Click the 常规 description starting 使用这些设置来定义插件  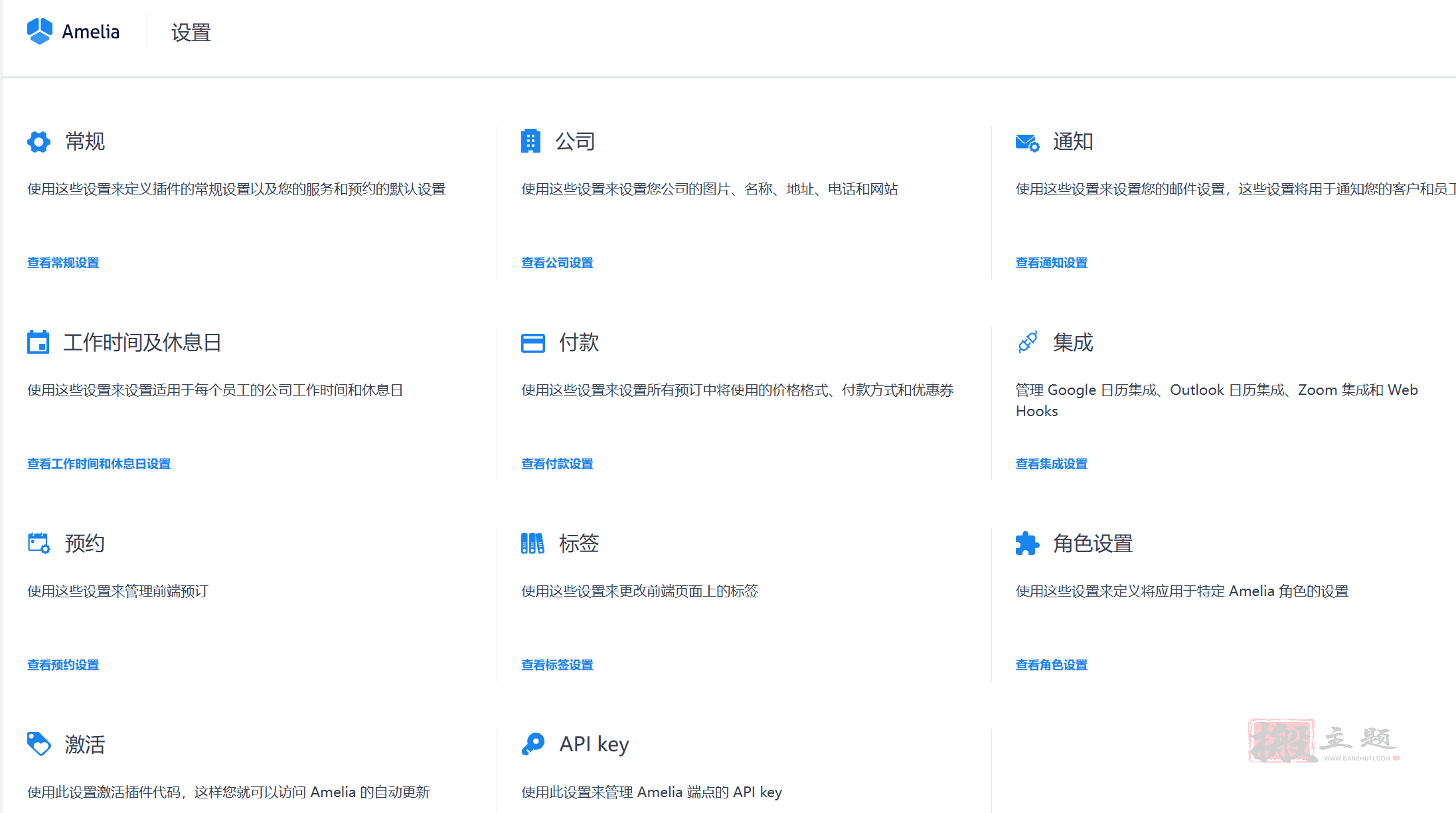click(x=236, y=189)
